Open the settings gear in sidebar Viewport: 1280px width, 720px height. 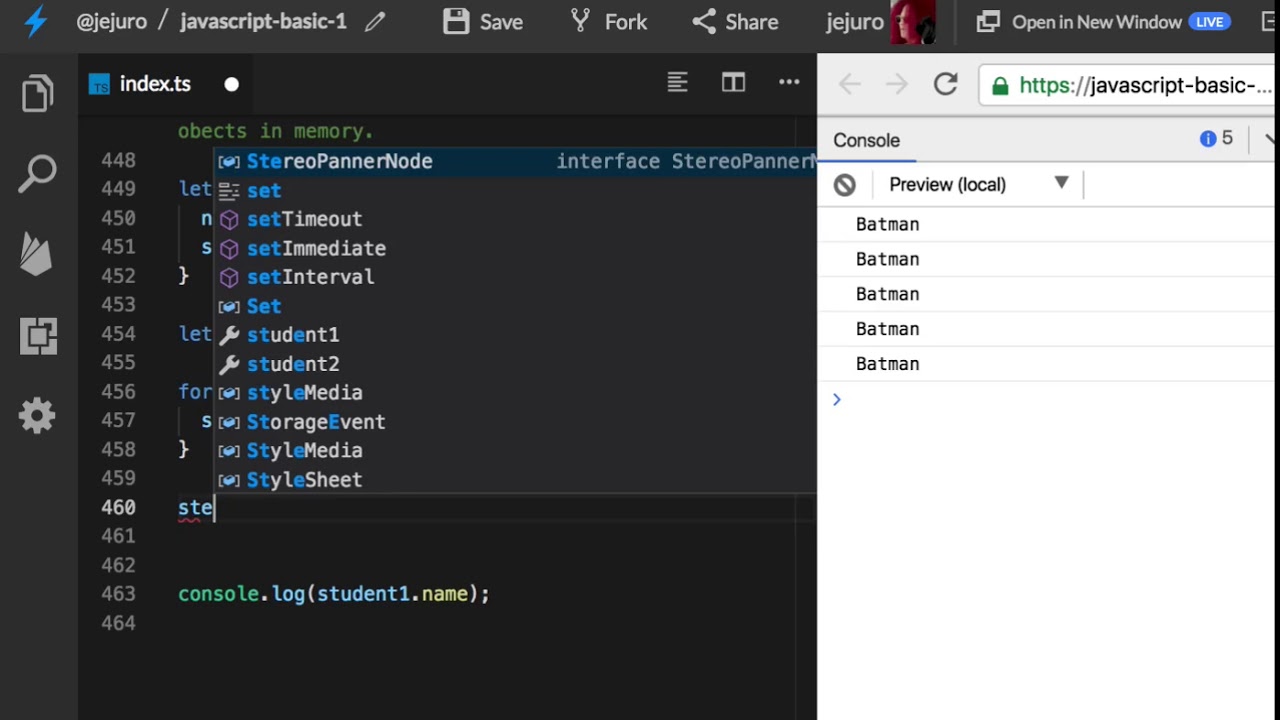pyautogui.click(x=37, y=415)
